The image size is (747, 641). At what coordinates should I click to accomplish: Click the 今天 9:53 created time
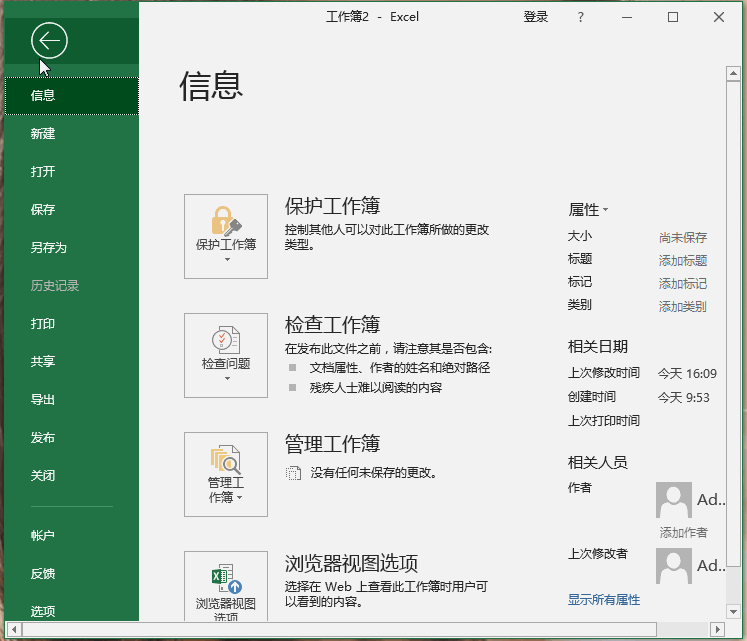point(684,397)
